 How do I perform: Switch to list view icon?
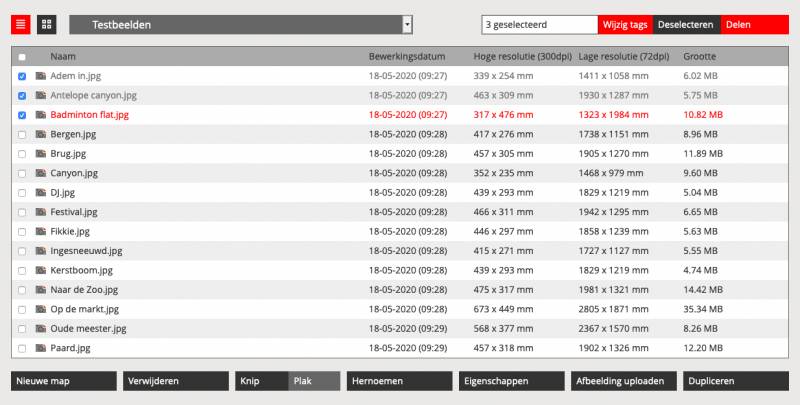(20, 25)
